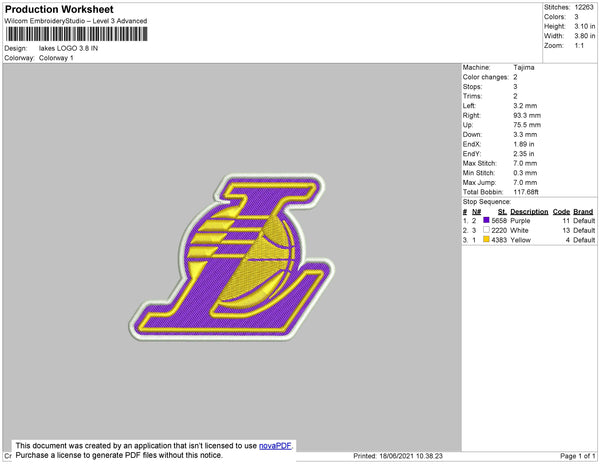600x464 pixels.
Task: Select the printed date '18/06/2021 10.38.23'
Action: [x=411, y=456]
